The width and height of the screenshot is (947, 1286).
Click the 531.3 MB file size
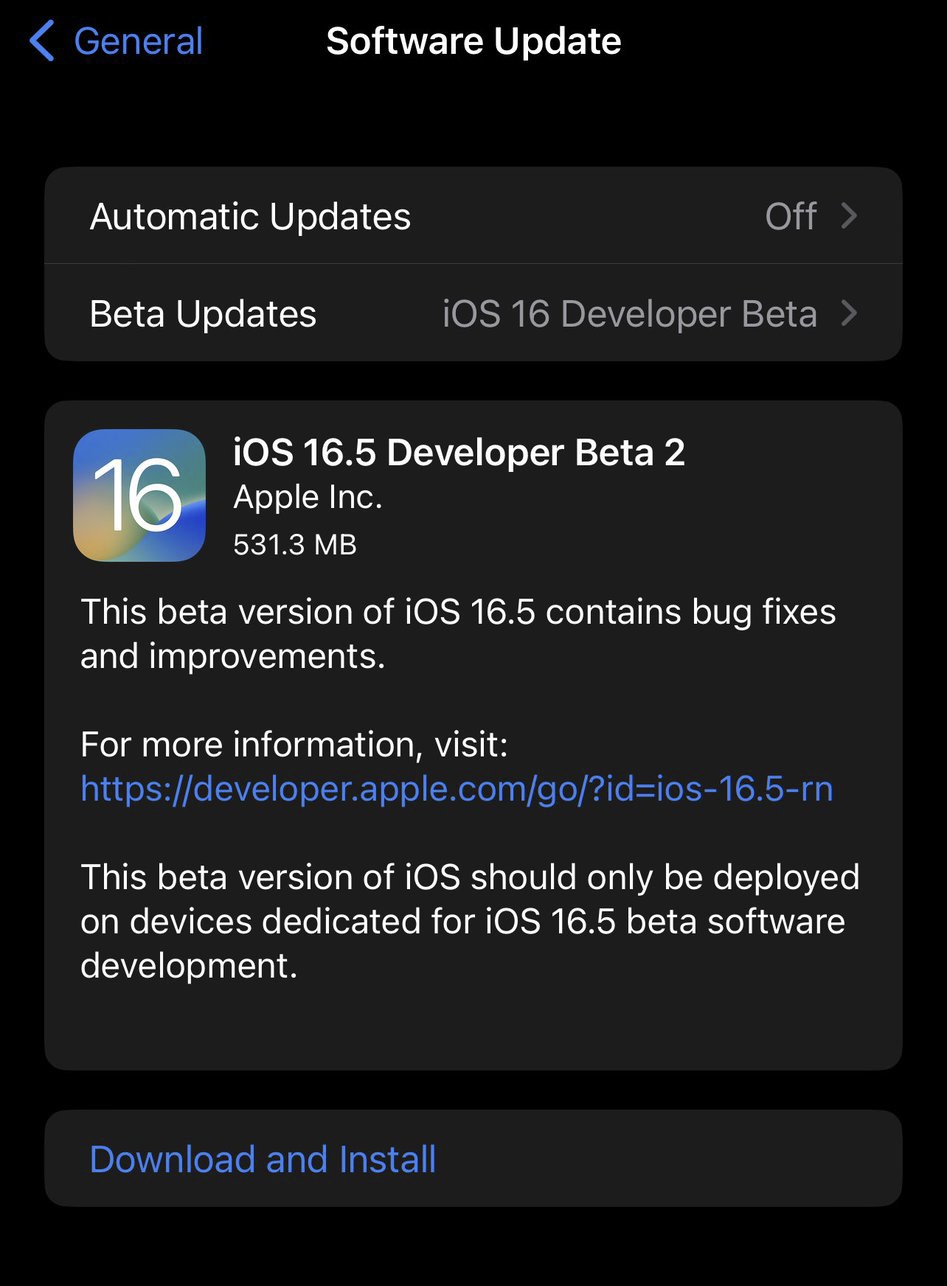[x=295, y=545]
